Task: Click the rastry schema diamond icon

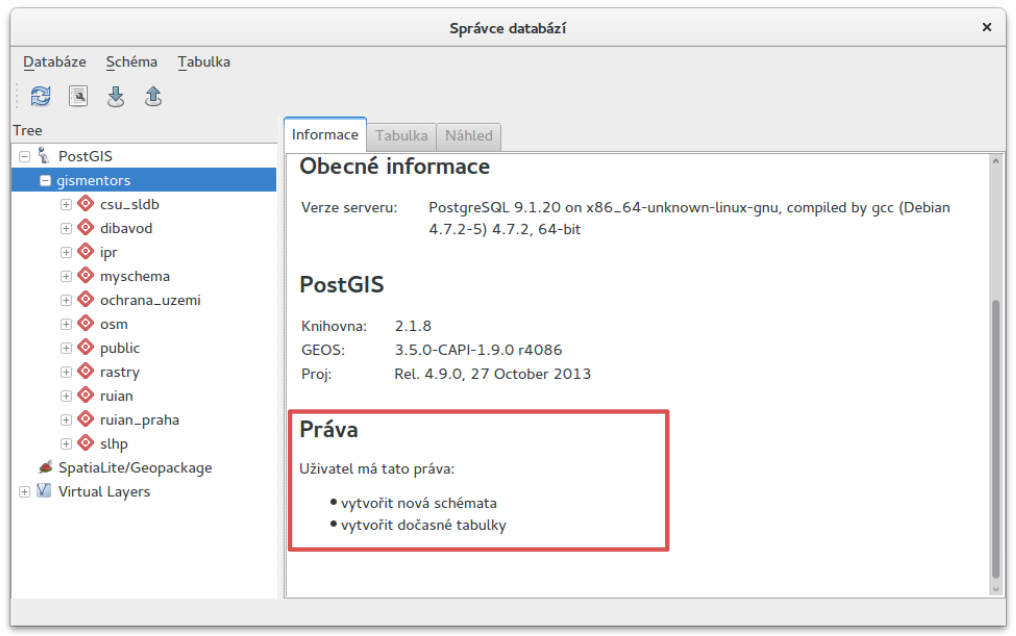Action: (86, 372)
